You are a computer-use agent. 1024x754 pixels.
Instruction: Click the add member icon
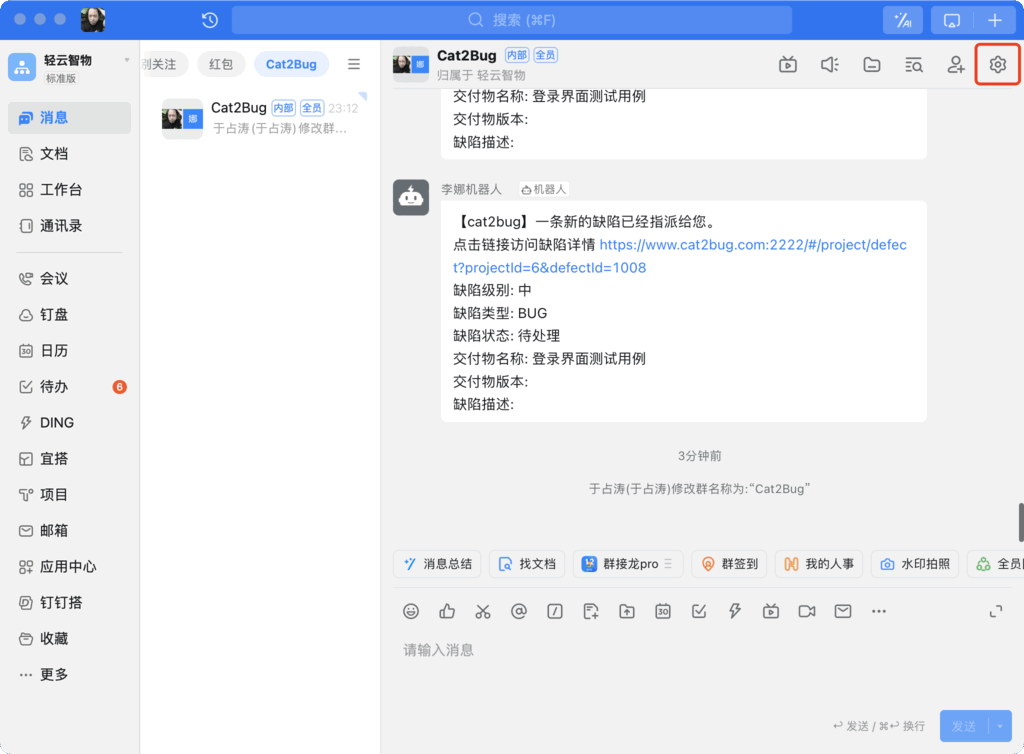pyautogui.click(x=955, y=65)
